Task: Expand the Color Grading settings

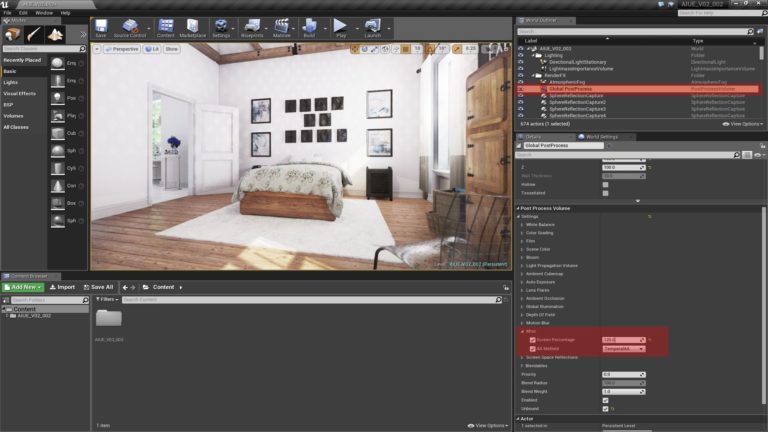Action: coord(522,233)
